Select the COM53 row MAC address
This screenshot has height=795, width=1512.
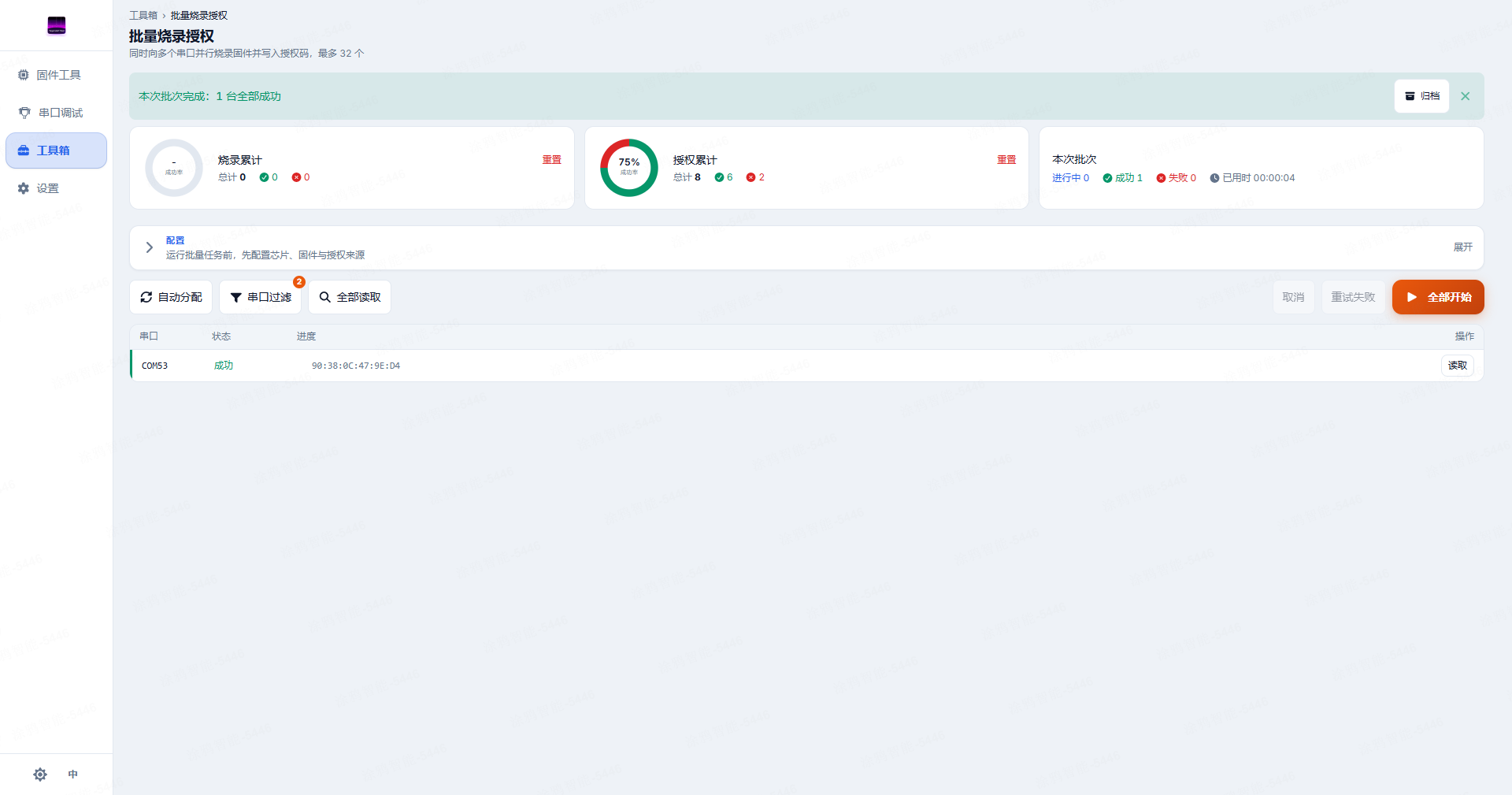(356, 366)
